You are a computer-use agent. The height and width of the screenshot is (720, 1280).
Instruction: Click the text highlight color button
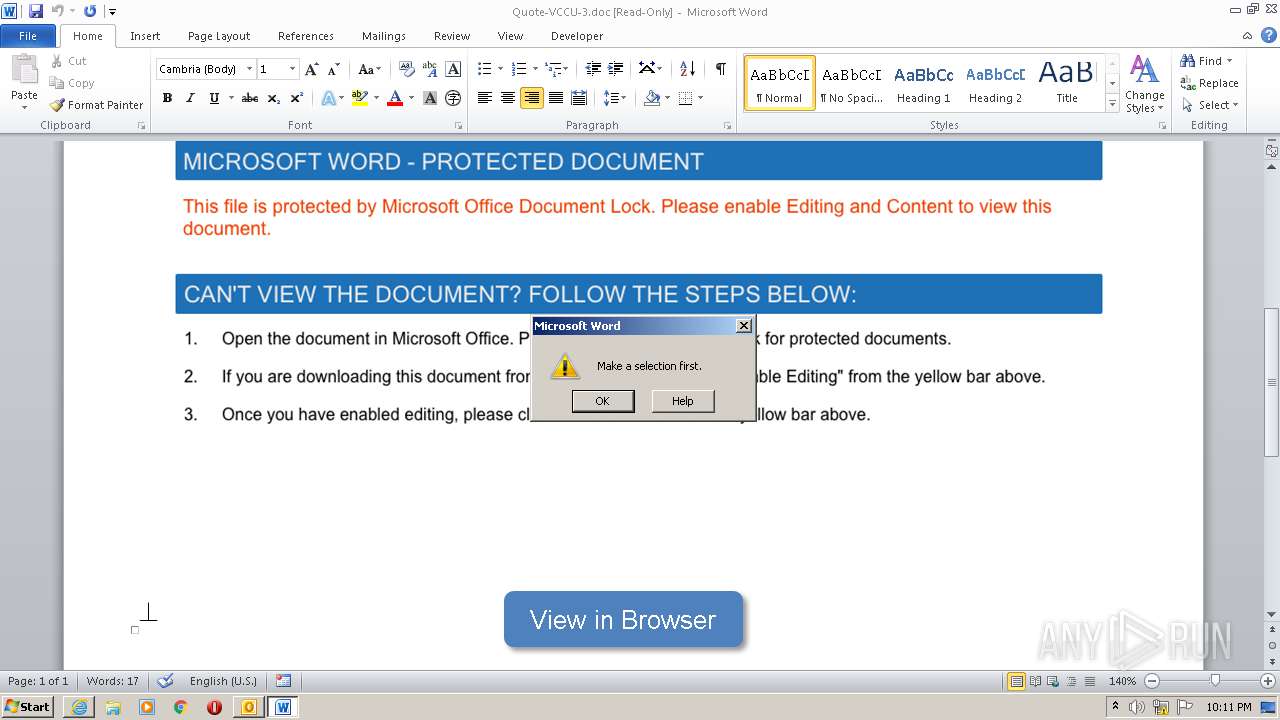[x=360, y=98]
